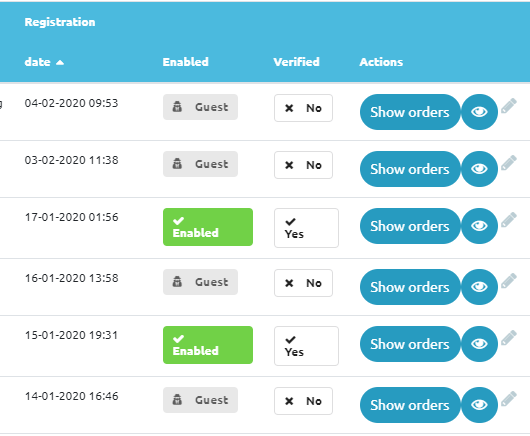Toggle the green Enabled badge for 17-01-2020
This screenshot has height=436, width=530.
pyautogui.click(x=208, y=227)
